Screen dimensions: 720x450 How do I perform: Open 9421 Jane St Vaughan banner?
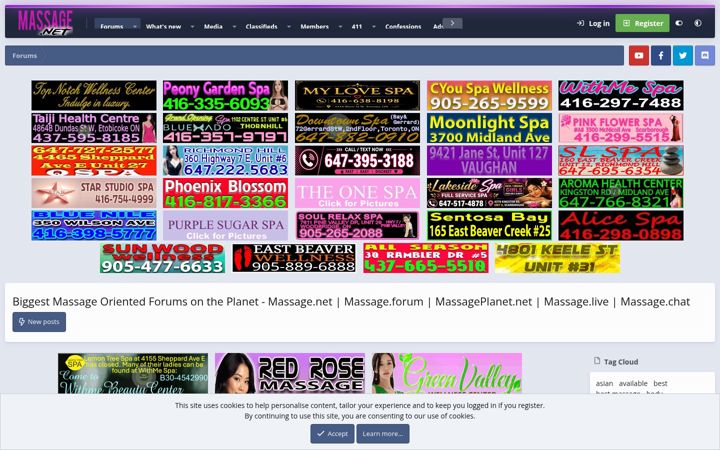coord(489,161)
